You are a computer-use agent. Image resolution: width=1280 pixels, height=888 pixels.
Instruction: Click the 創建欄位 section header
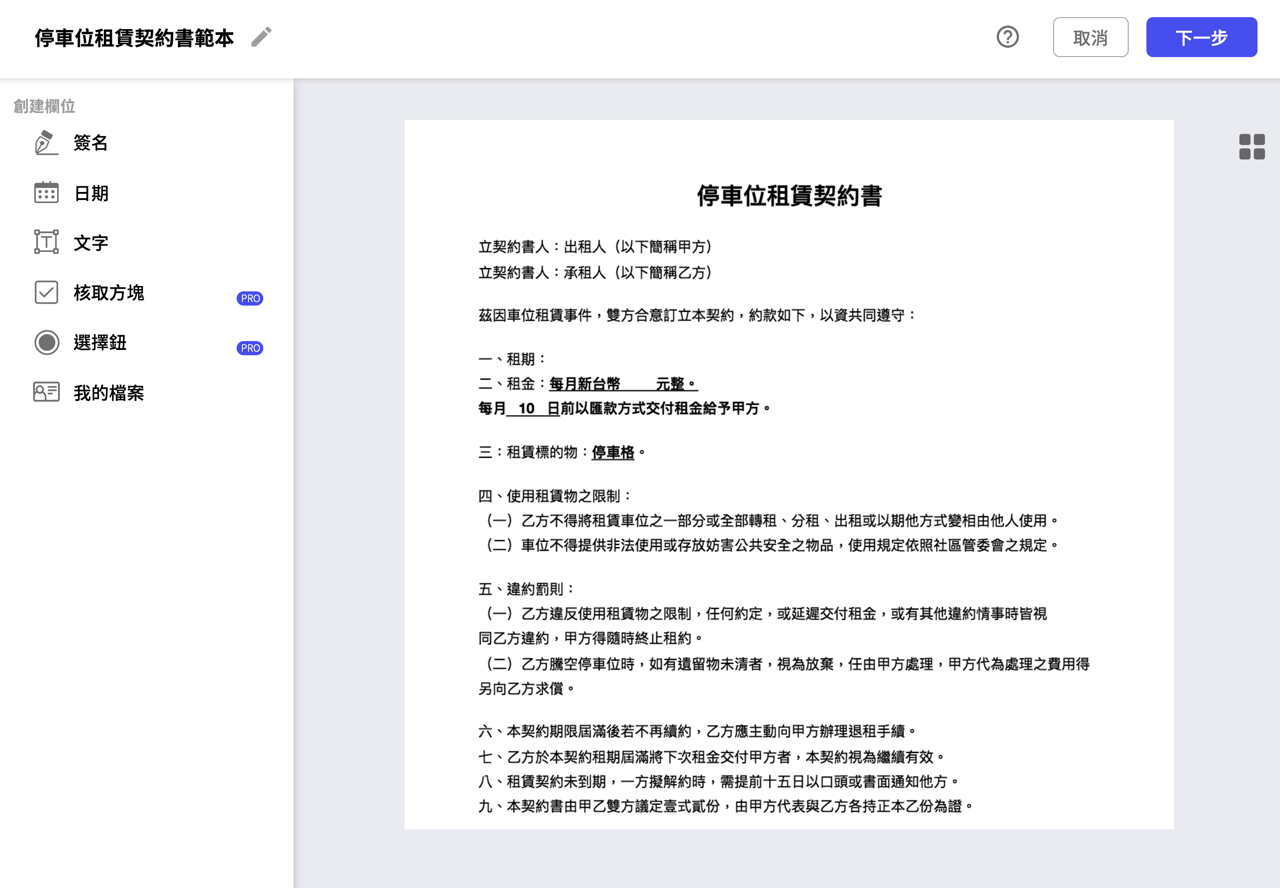pos(44,106)
